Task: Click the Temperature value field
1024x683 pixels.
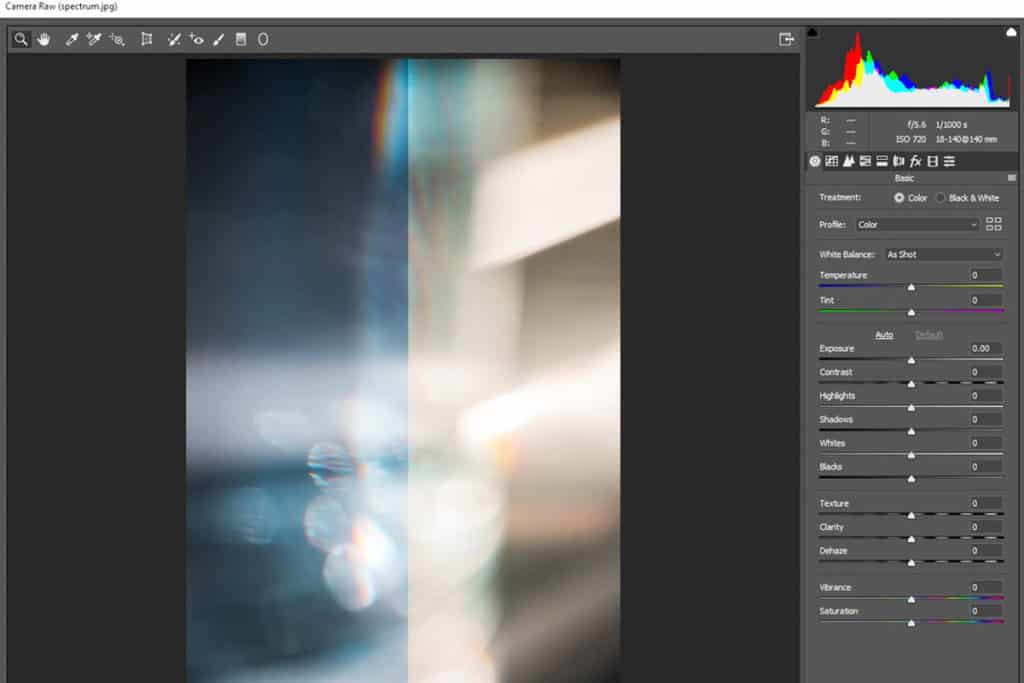Action: (x=985, y=275)
